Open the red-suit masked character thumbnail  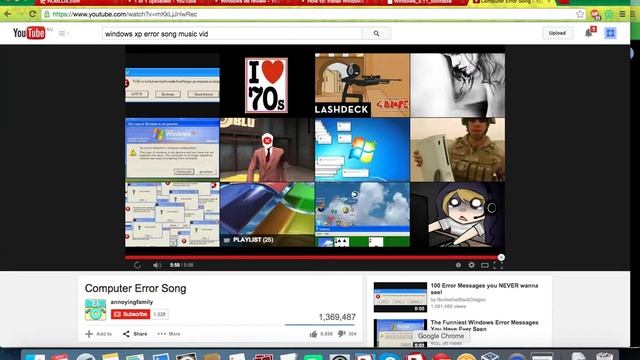[267, 149]
